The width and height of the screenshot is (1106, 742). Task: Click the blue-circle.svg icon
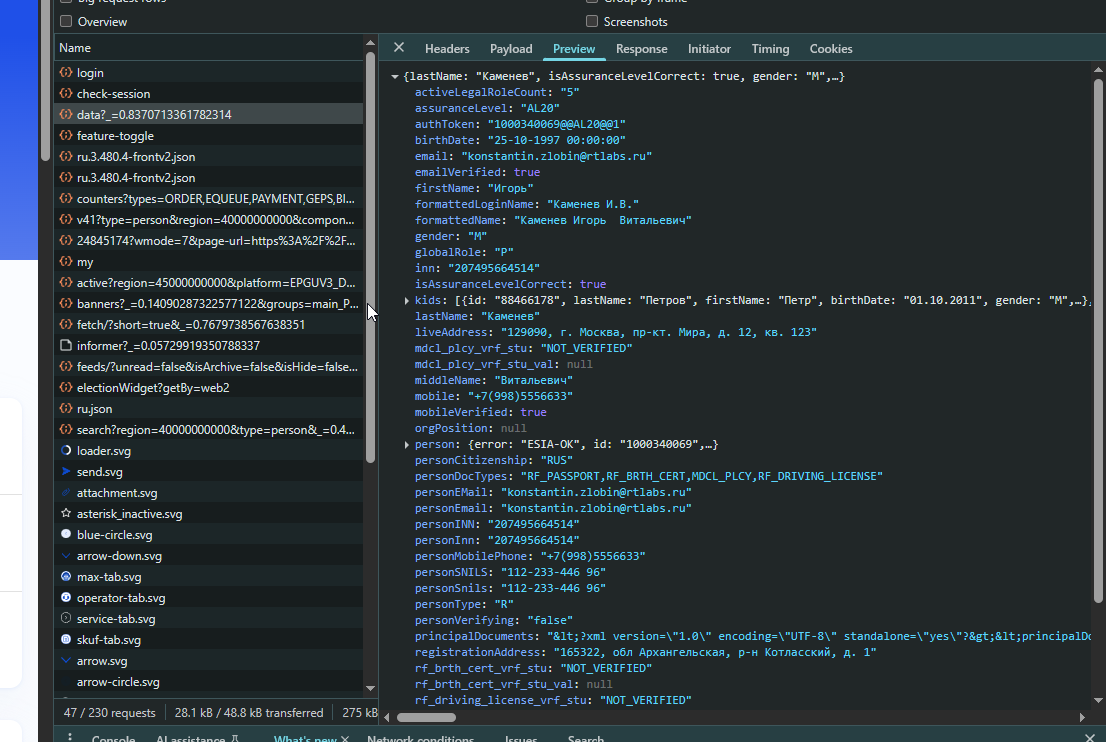[x=66, y=534]
